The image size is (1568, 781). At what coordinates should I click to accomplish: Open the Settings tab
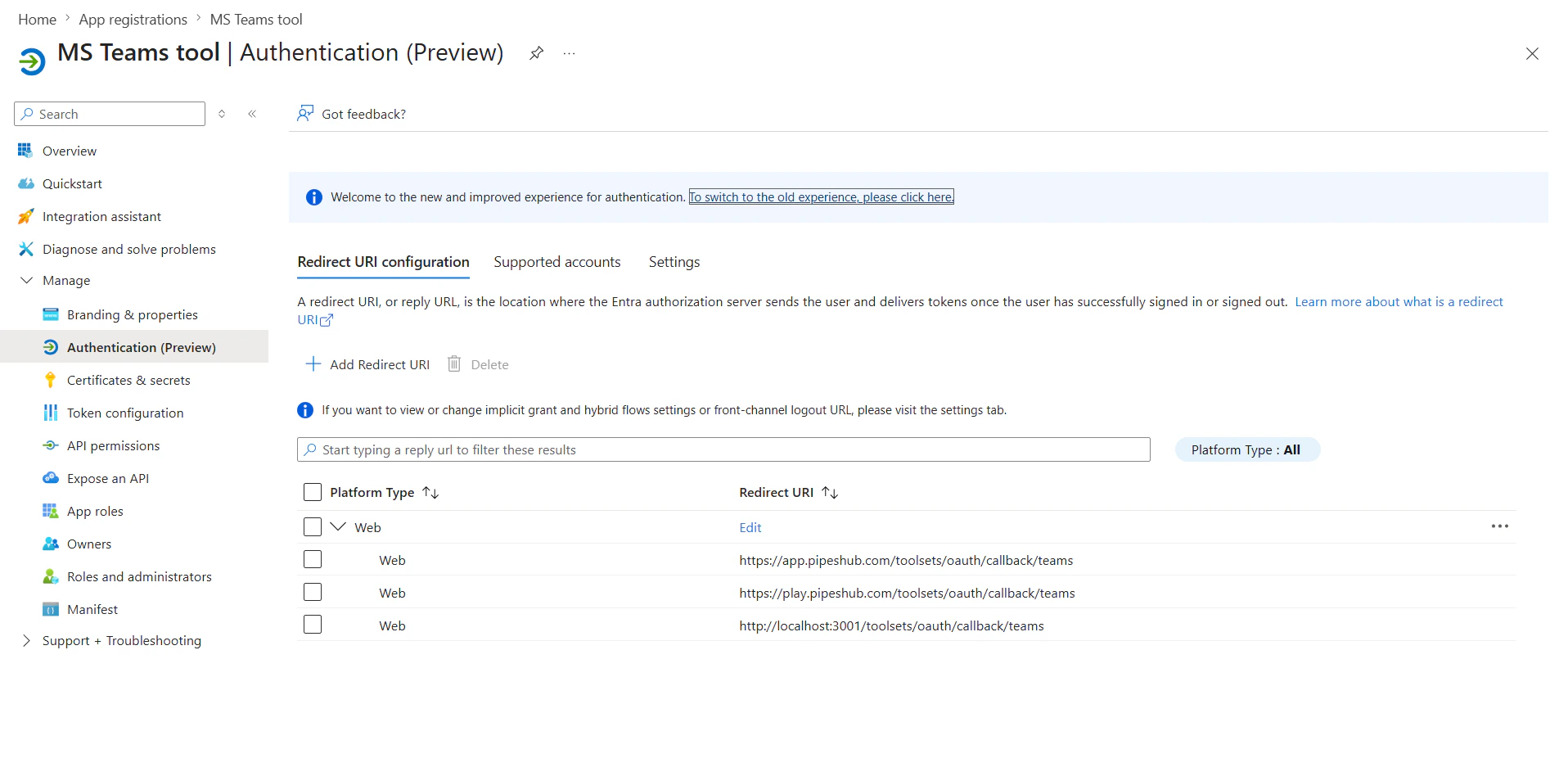click(674, 261)
